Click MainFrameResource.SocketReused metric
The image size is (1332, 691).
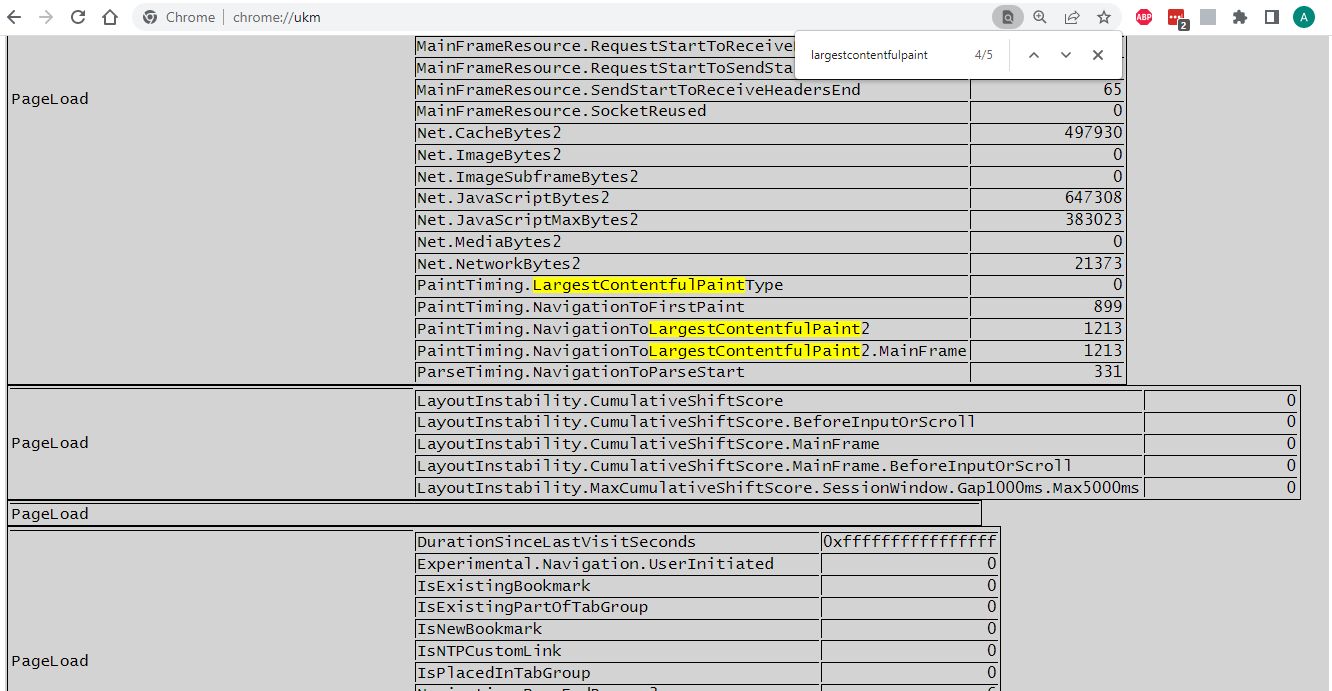click(x=561, y=111)
